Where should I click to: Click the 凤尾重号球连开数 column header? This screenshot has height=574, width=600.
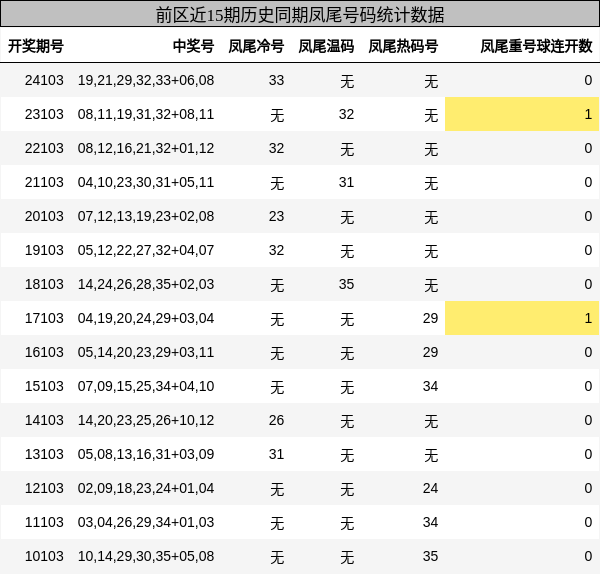pos(536,46)
